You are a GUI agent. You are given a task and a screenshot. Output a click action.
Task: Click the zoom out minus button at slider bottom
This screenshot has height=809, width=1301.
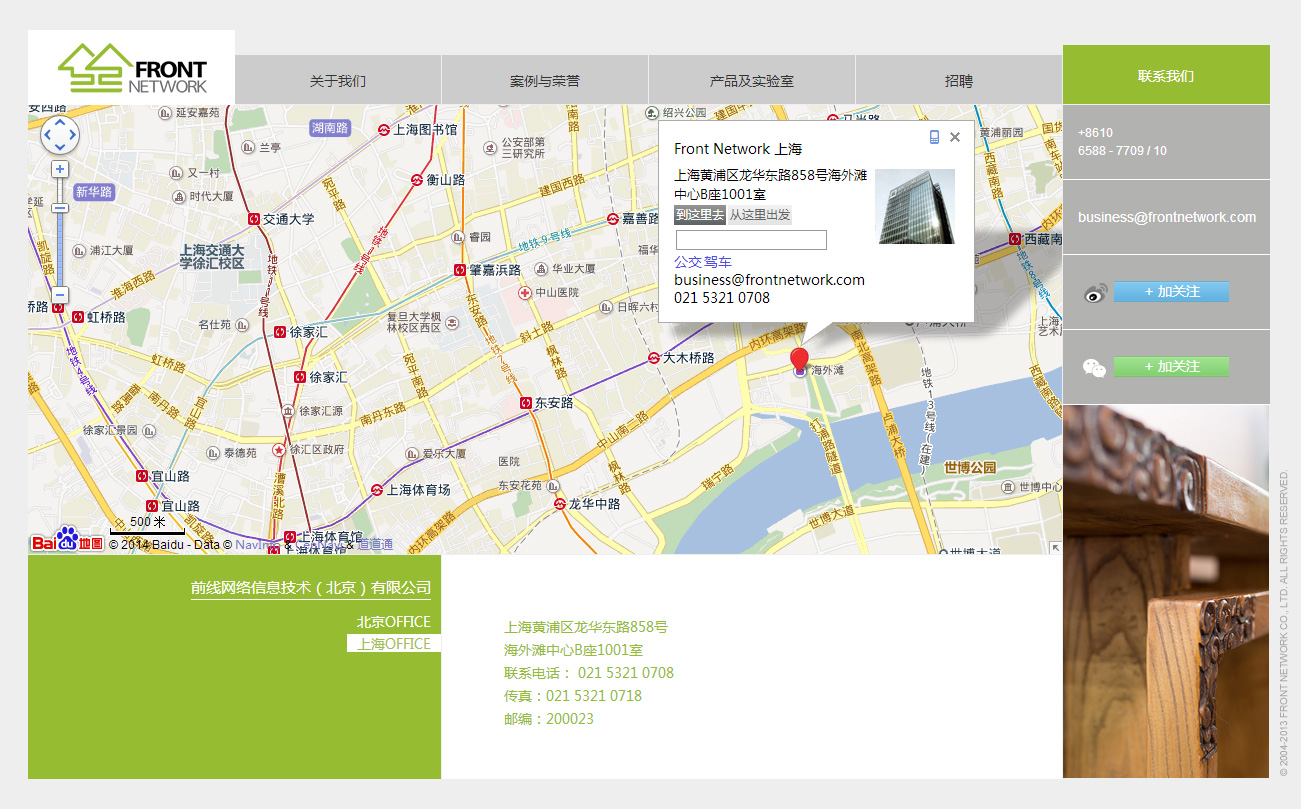coord(60,295)
